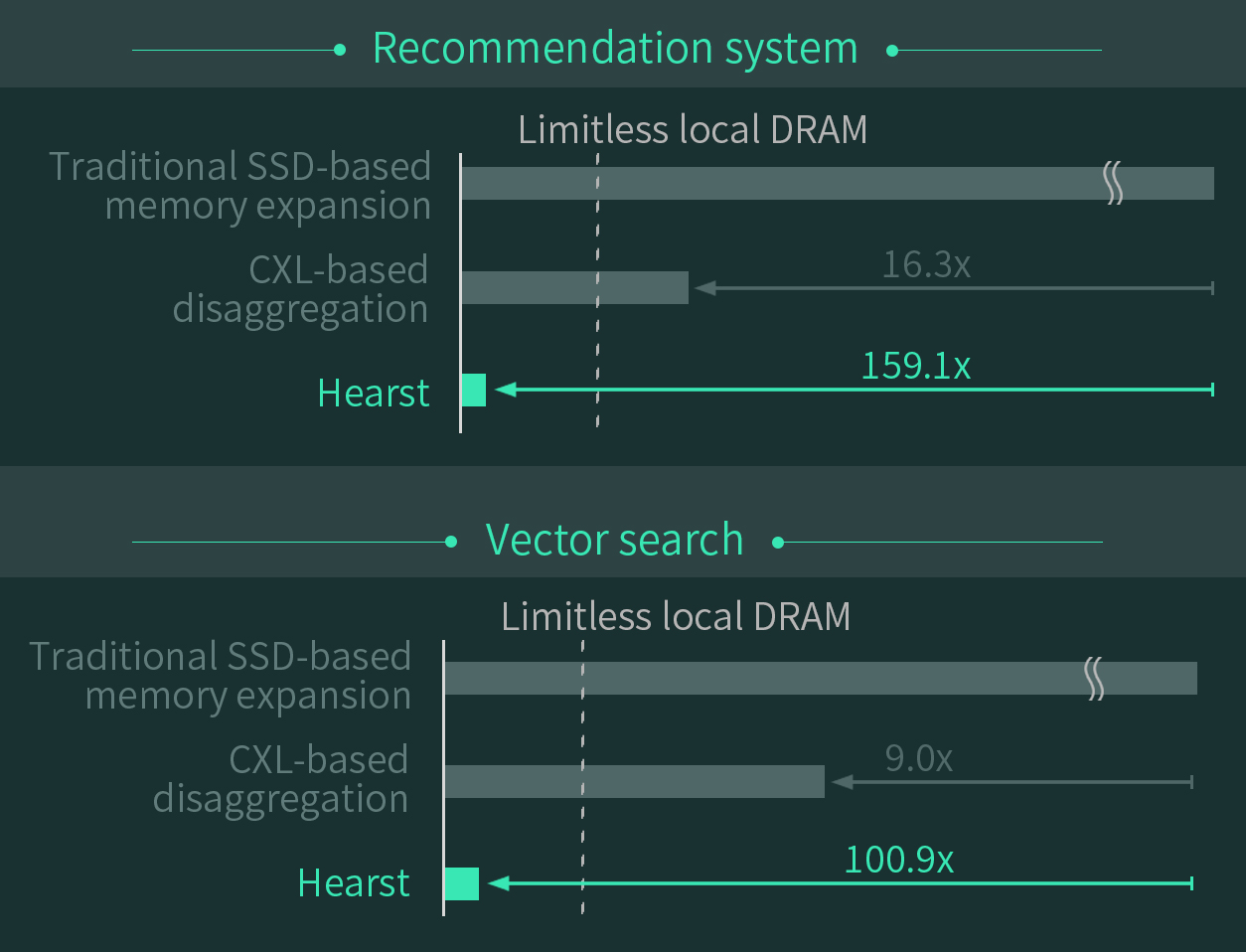This screenshot has width=1246, height=952.
Task: Click the top Limitless local DRAM label
Action: (693, 130)
